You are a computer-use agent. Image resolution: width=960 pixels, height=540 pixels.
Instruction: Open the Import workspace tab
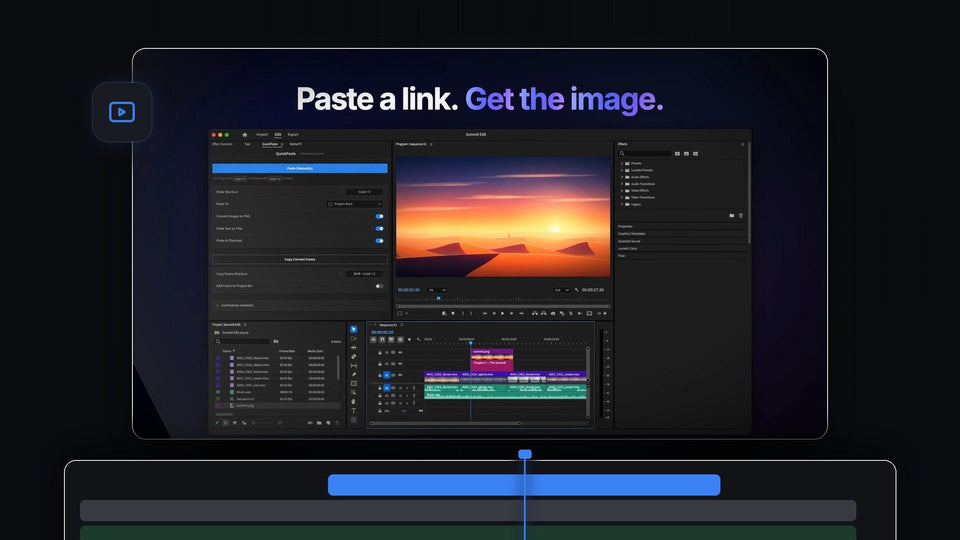click(262, 135)
